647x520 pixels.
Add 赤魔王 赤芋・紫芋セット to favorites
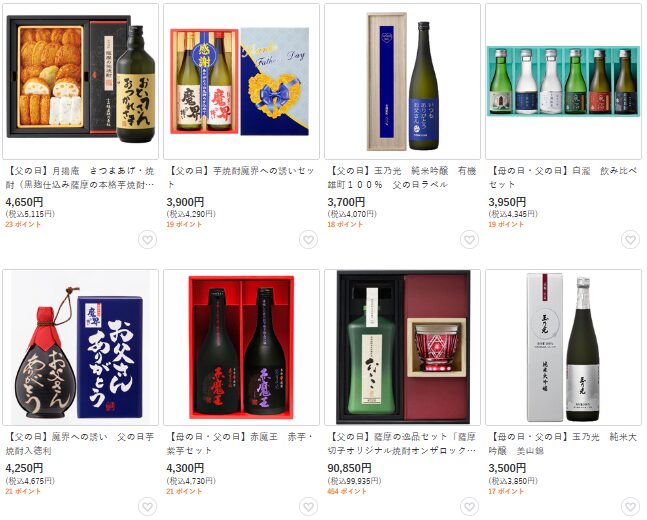(x=308, y=506)
